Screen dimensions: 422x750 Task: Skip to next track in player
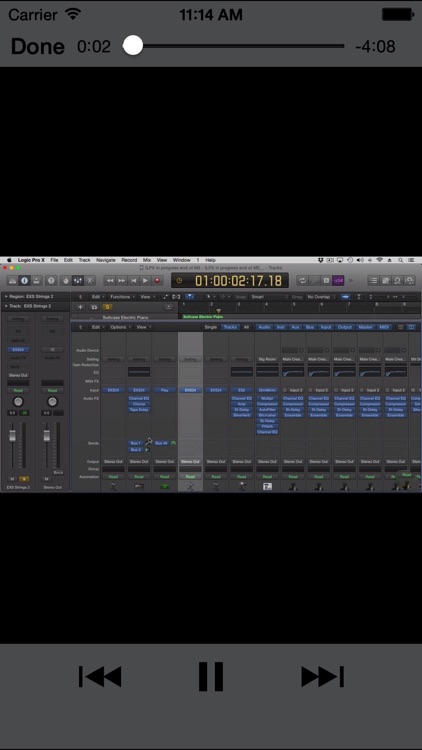coord(322,676)
